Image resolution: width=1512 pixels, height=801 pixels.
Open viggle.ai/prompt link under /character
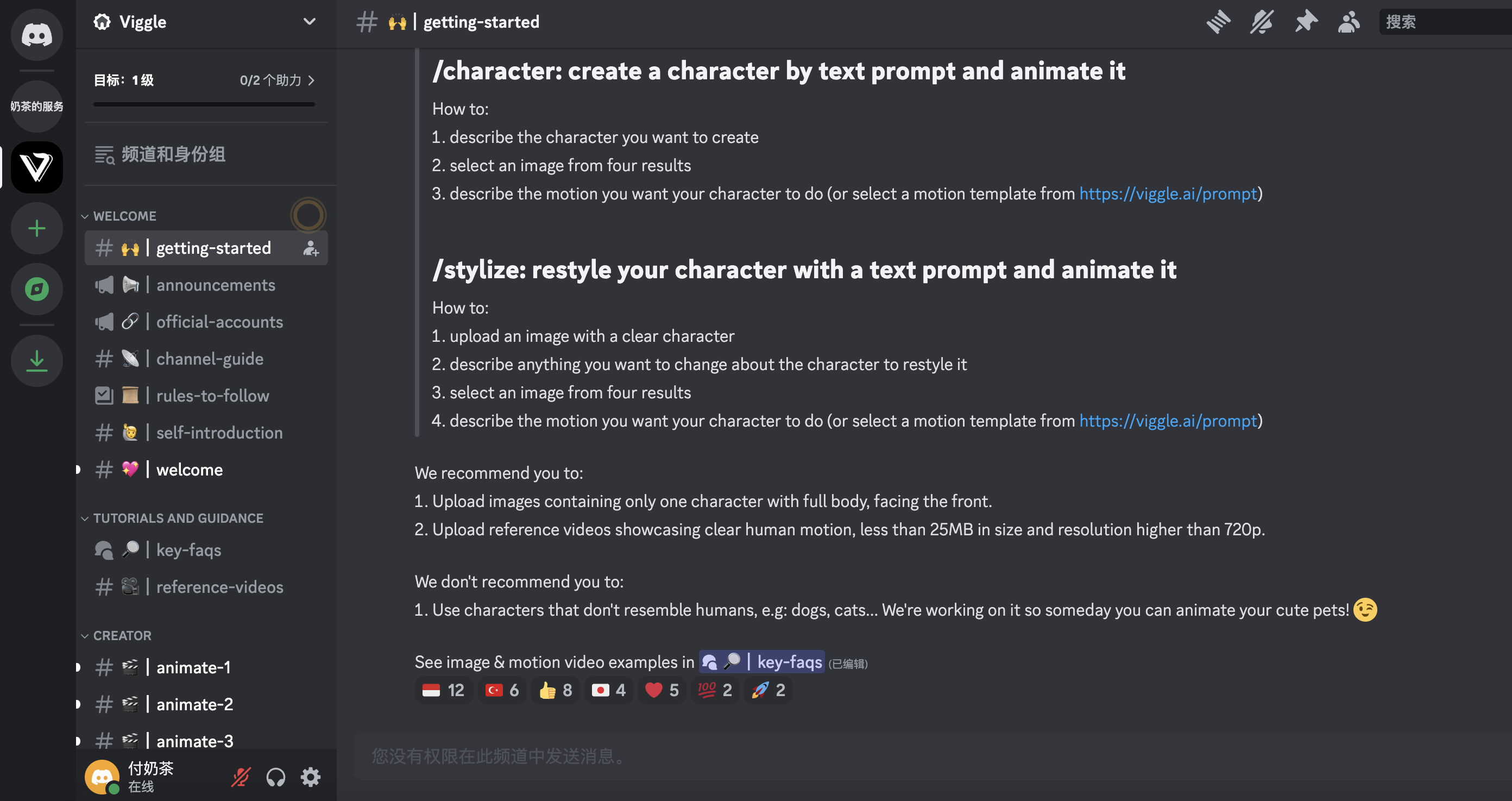[x=1168, y=194]
